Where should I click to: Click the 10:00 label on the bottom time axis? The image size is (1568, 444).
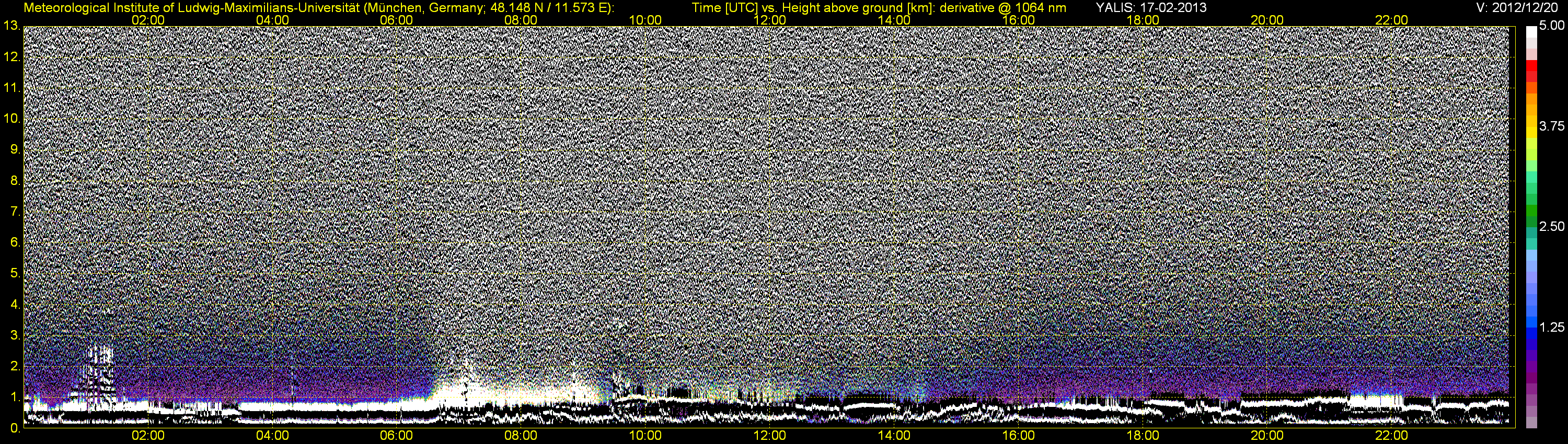click(x=645, y=436)
